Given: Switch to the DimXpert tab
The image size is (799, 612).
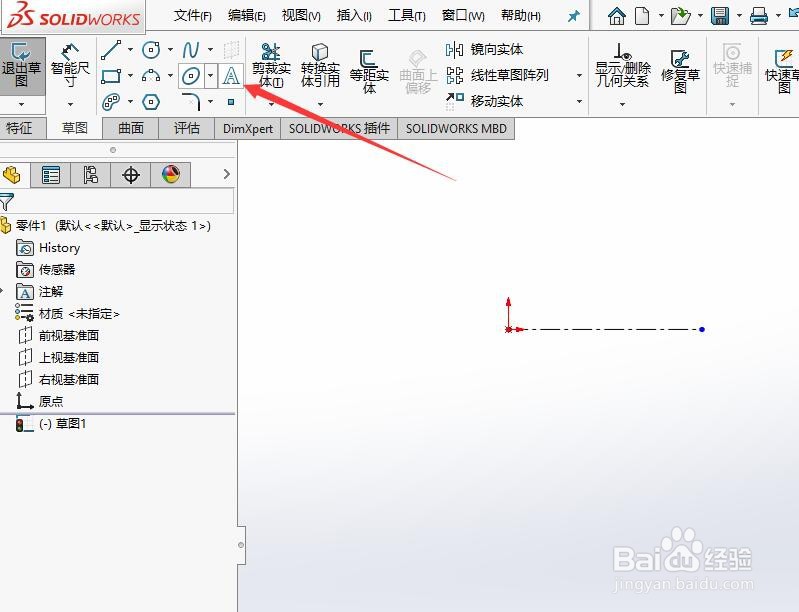Looking at the screenshot, I should (248, 128).
